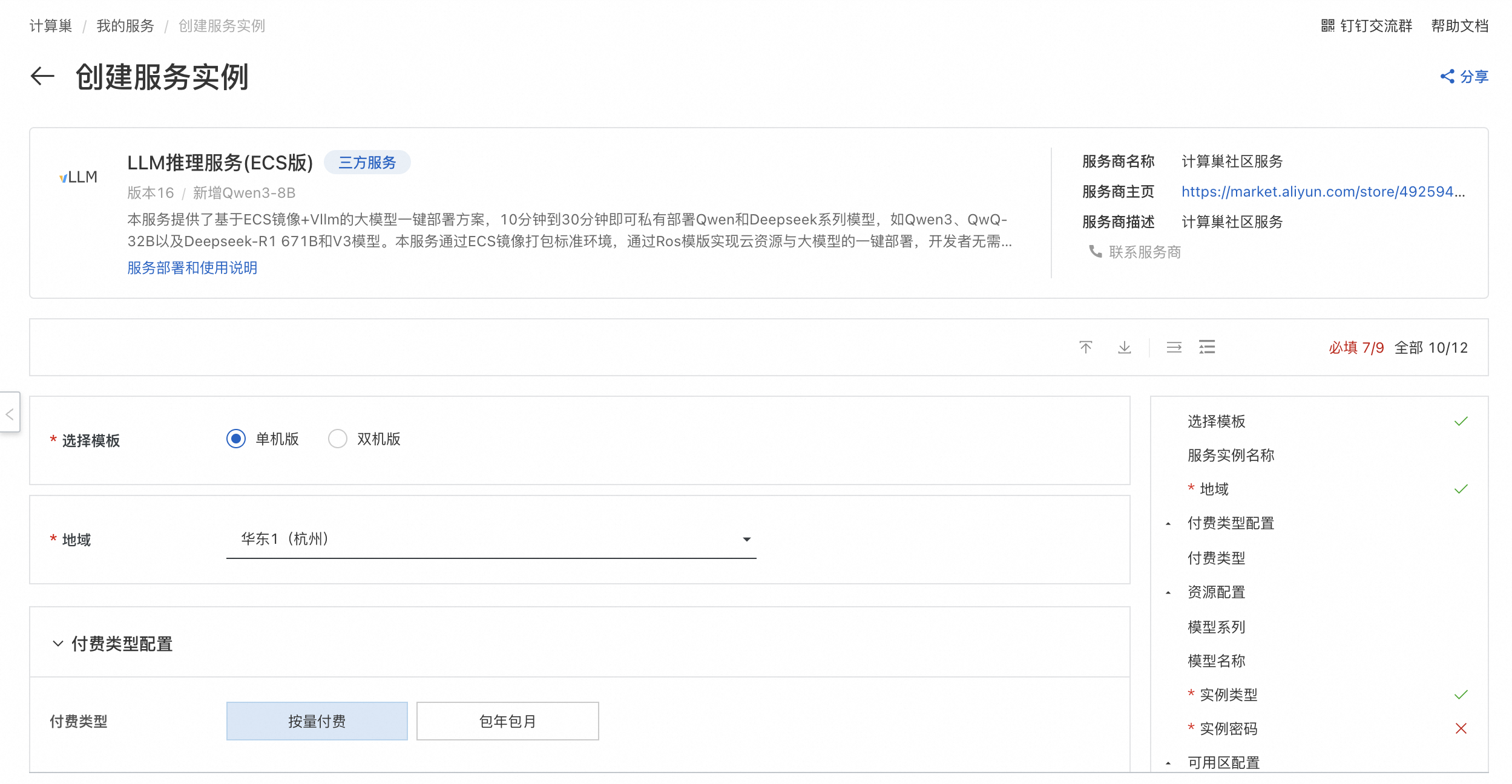
Task: Click the expand-all list icon
Action: [1207, 347]
